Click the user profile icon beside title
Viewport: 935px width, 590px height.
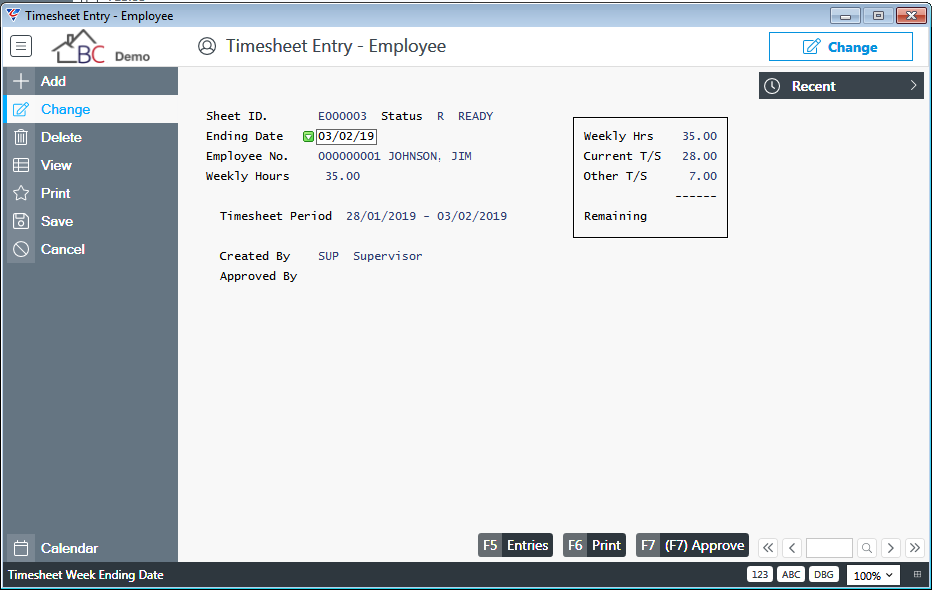coord(207,46)
